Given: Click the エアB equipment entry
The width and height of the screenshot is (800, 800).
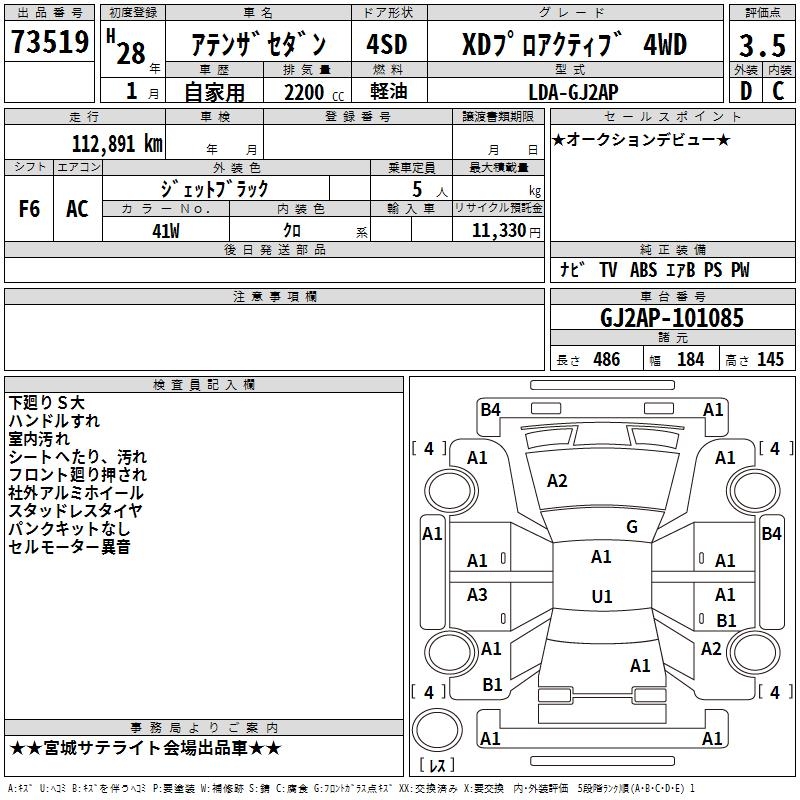Looking at the screenshot, I should click(681, 269).
